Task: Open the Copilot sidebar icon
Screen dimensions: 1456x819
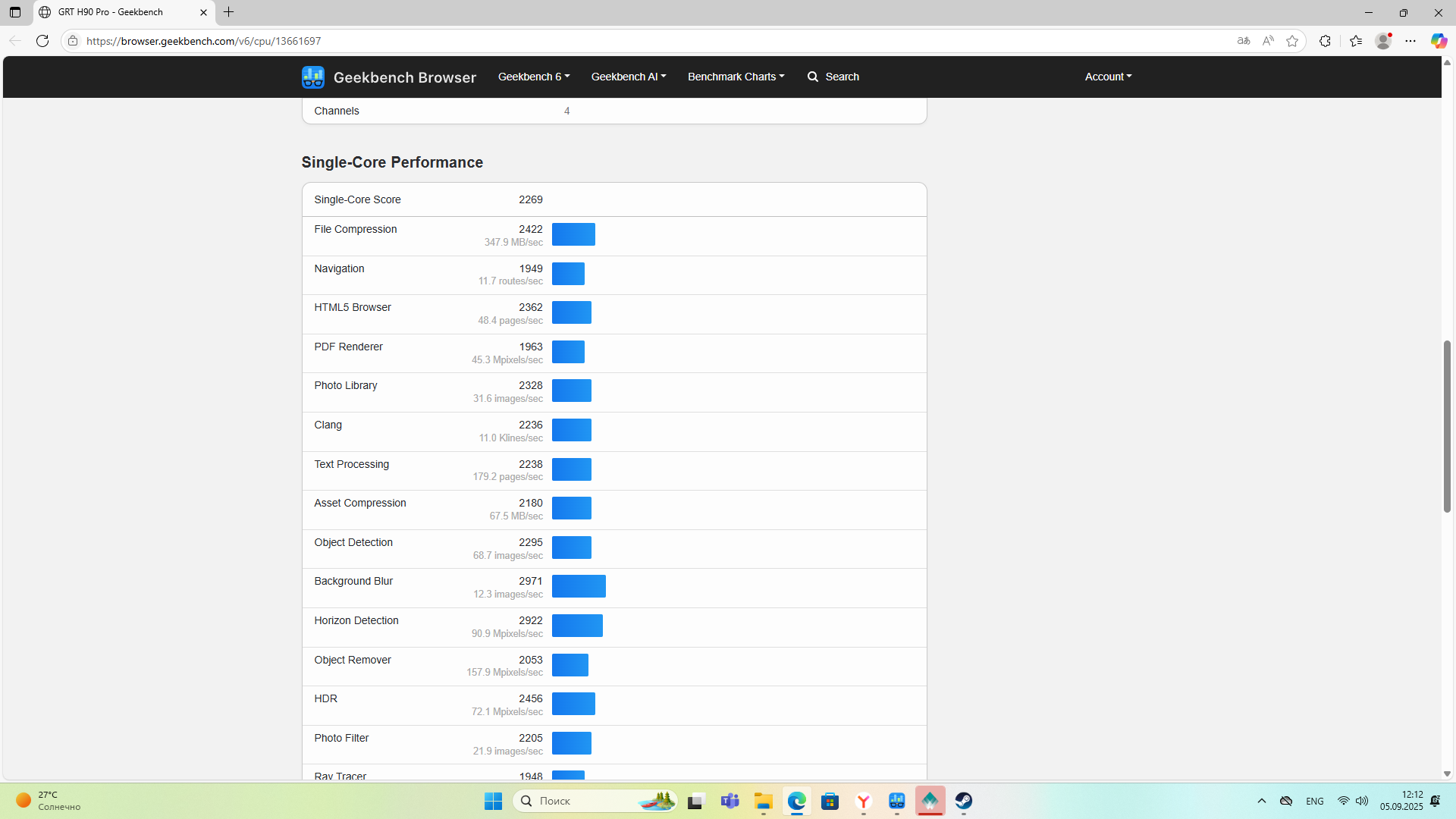Action: pos(1438,41)
